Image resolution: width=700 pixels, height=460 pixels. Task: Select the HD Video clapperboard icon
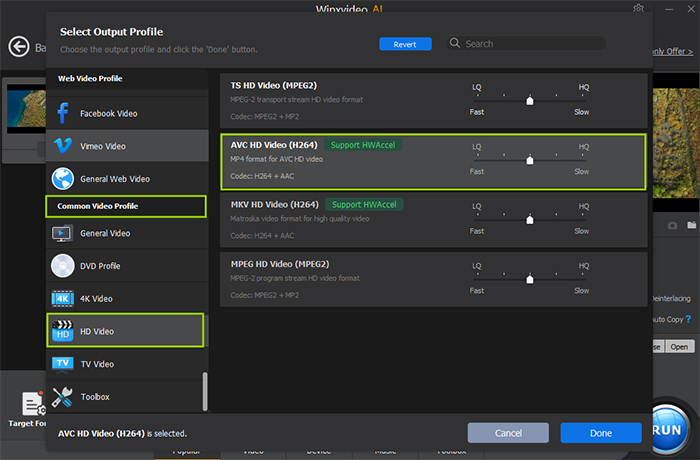tap(62, 331)
